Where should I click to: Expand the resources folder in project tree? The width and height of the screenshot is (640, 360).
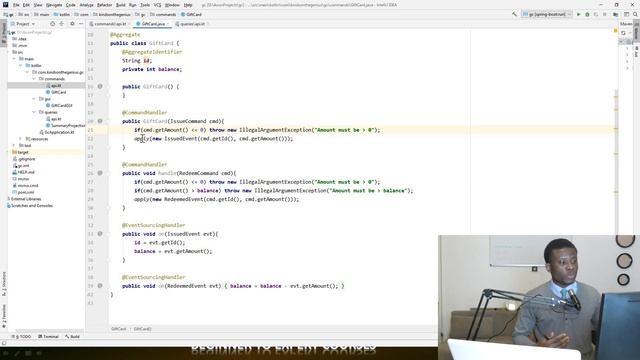pos(21,139)
